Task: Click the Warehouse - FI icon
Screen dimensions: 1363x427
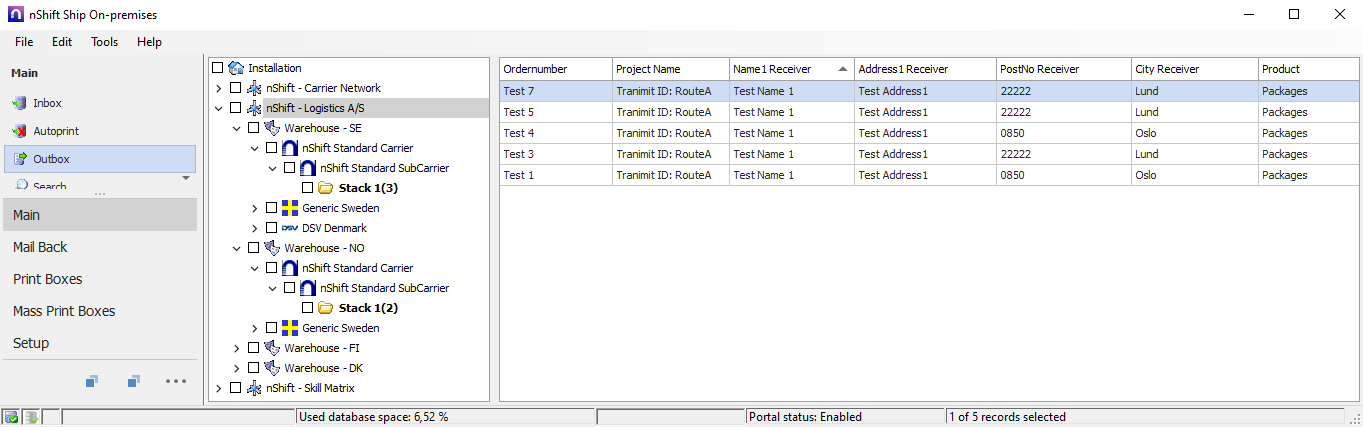Action: click(272, 348)
